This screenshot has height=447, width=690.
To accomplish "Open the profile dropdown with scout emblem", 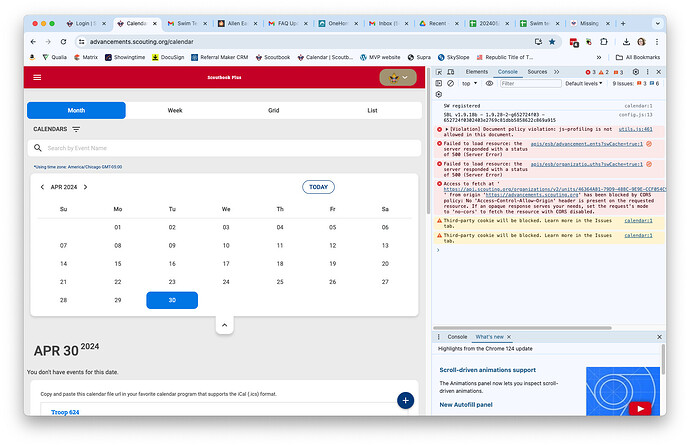I will point(398,77).
